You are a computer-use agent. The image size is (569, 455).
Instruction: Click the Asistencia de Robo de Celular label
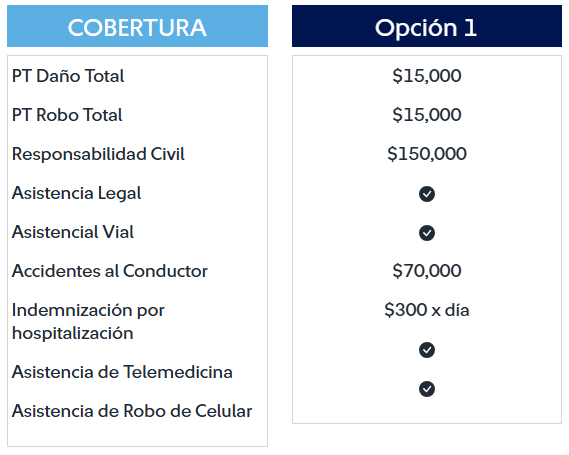(x=132, y=411)
